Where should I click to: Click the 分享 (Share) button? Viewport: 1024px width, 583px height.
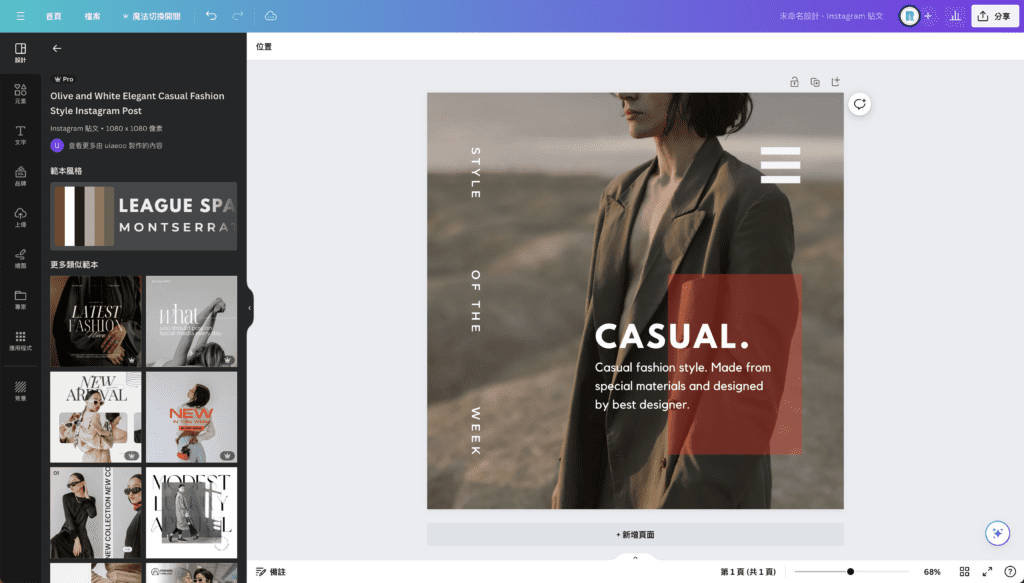993,15
